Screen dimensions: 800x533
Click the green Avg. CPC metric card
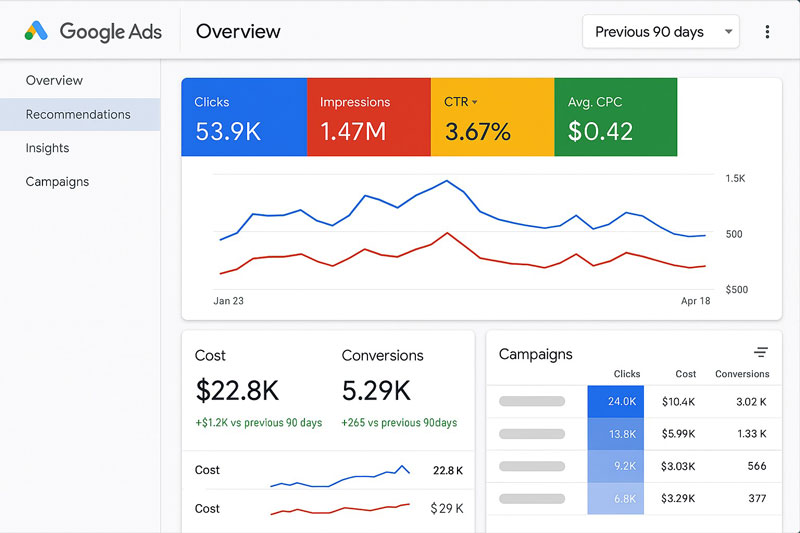click(615, 118)
